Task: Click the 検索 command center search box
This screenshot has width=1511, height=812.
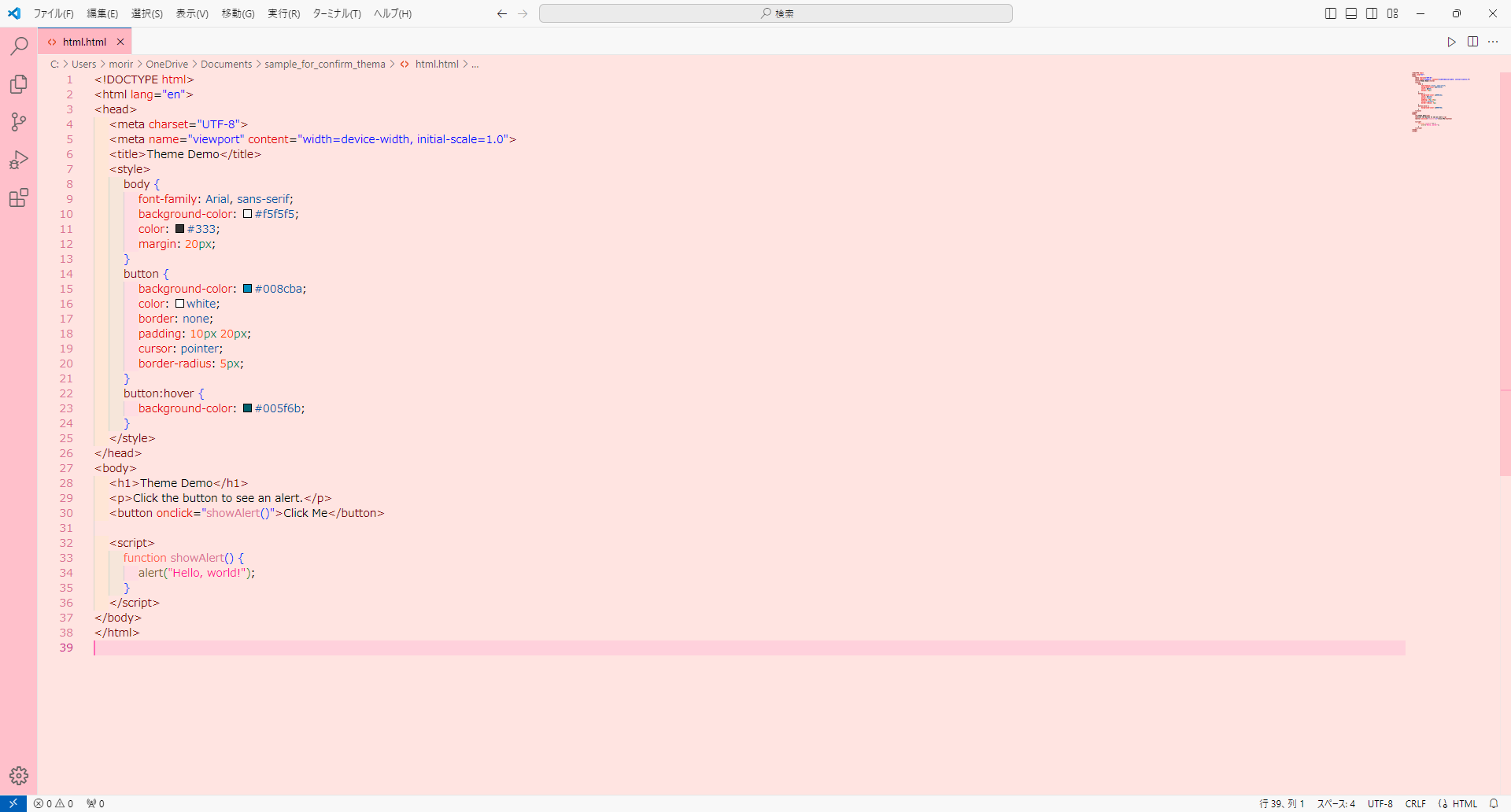Action: coord(776,13)
